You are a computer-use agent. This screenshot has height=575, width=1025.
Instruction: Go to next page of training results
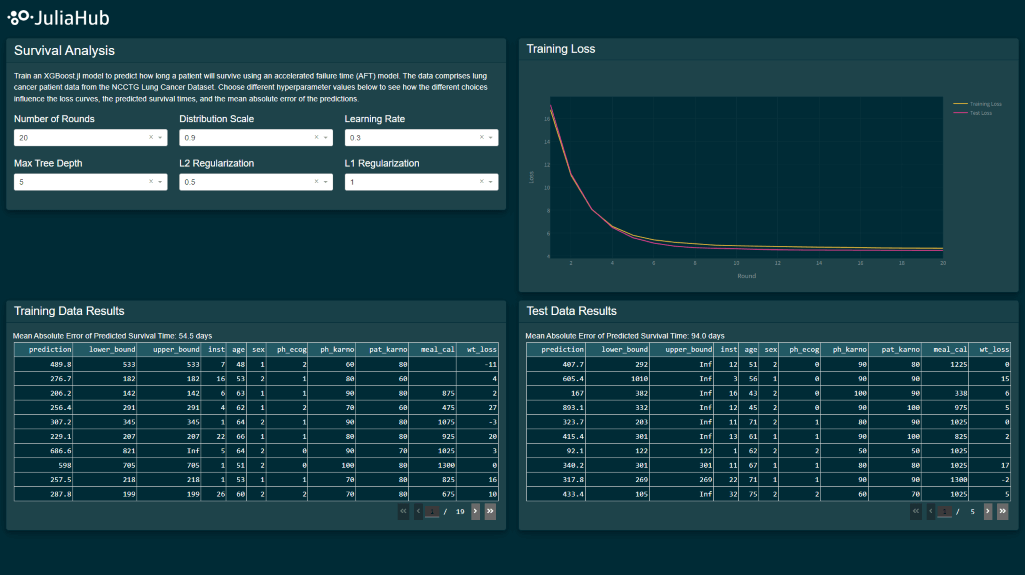point(475,511)
